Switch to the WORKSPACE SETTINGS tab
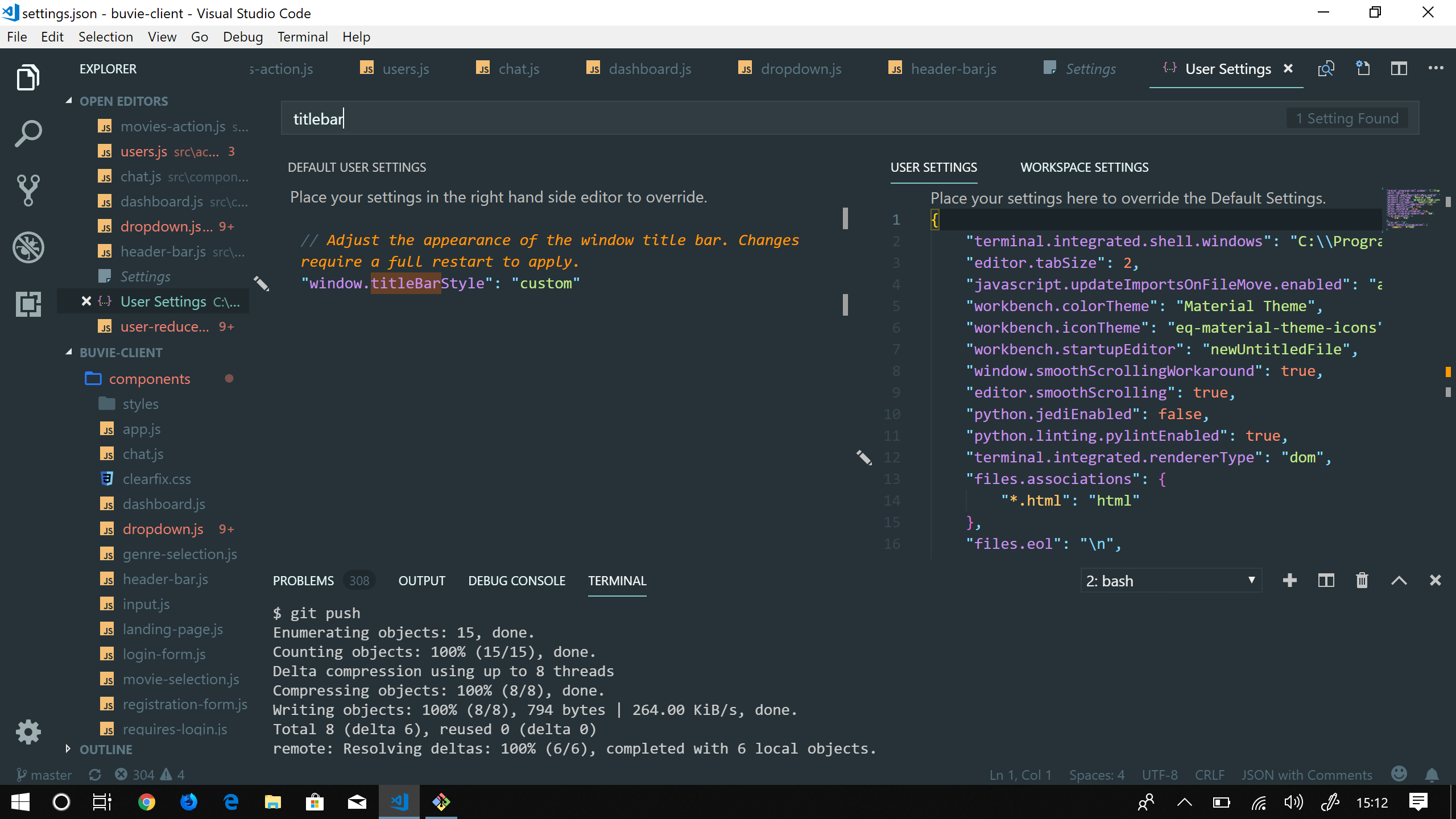 pos(1084,167)
